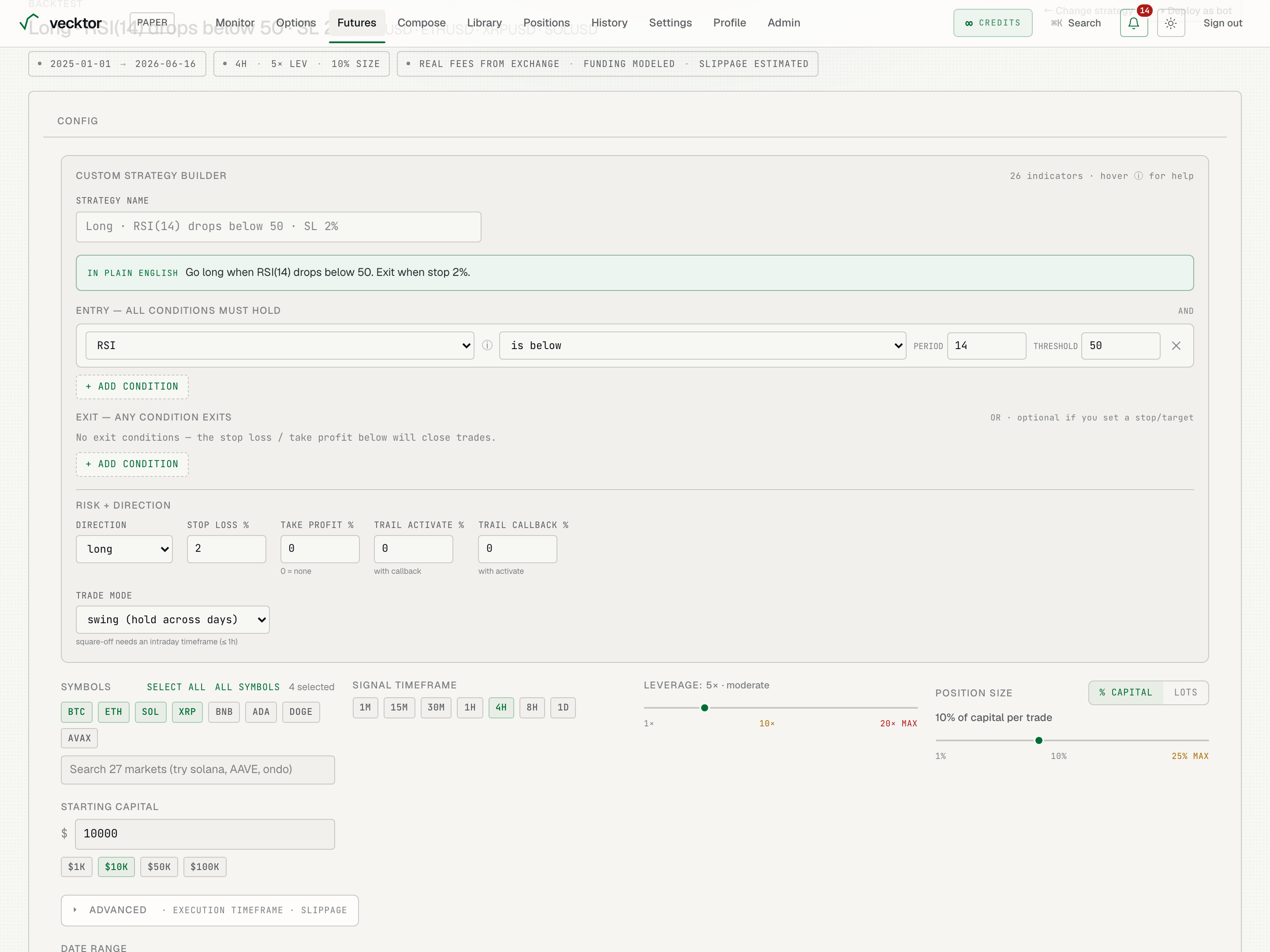Click the PAPER mode badge
This screenshot has width=1270, height=952.
[152, 22]
